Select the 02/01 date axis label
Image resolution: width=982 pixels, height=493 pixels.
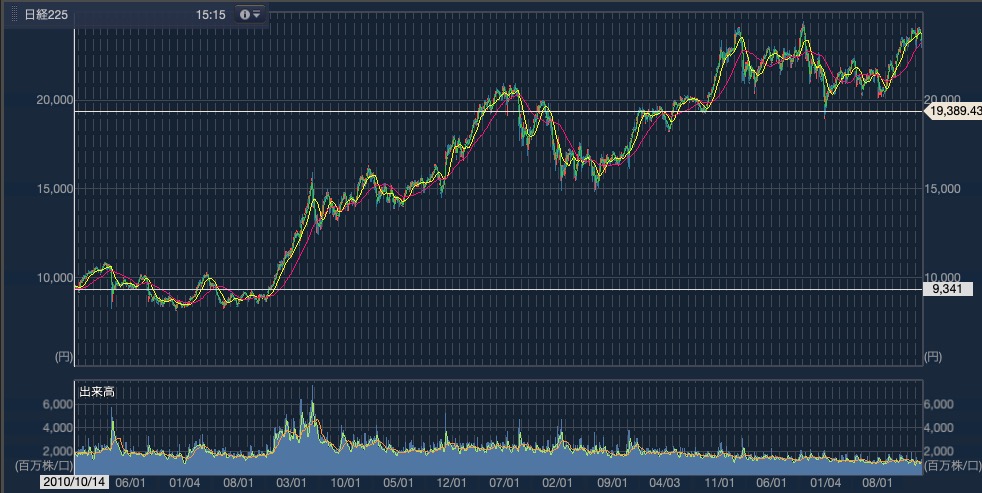point(558,481)
